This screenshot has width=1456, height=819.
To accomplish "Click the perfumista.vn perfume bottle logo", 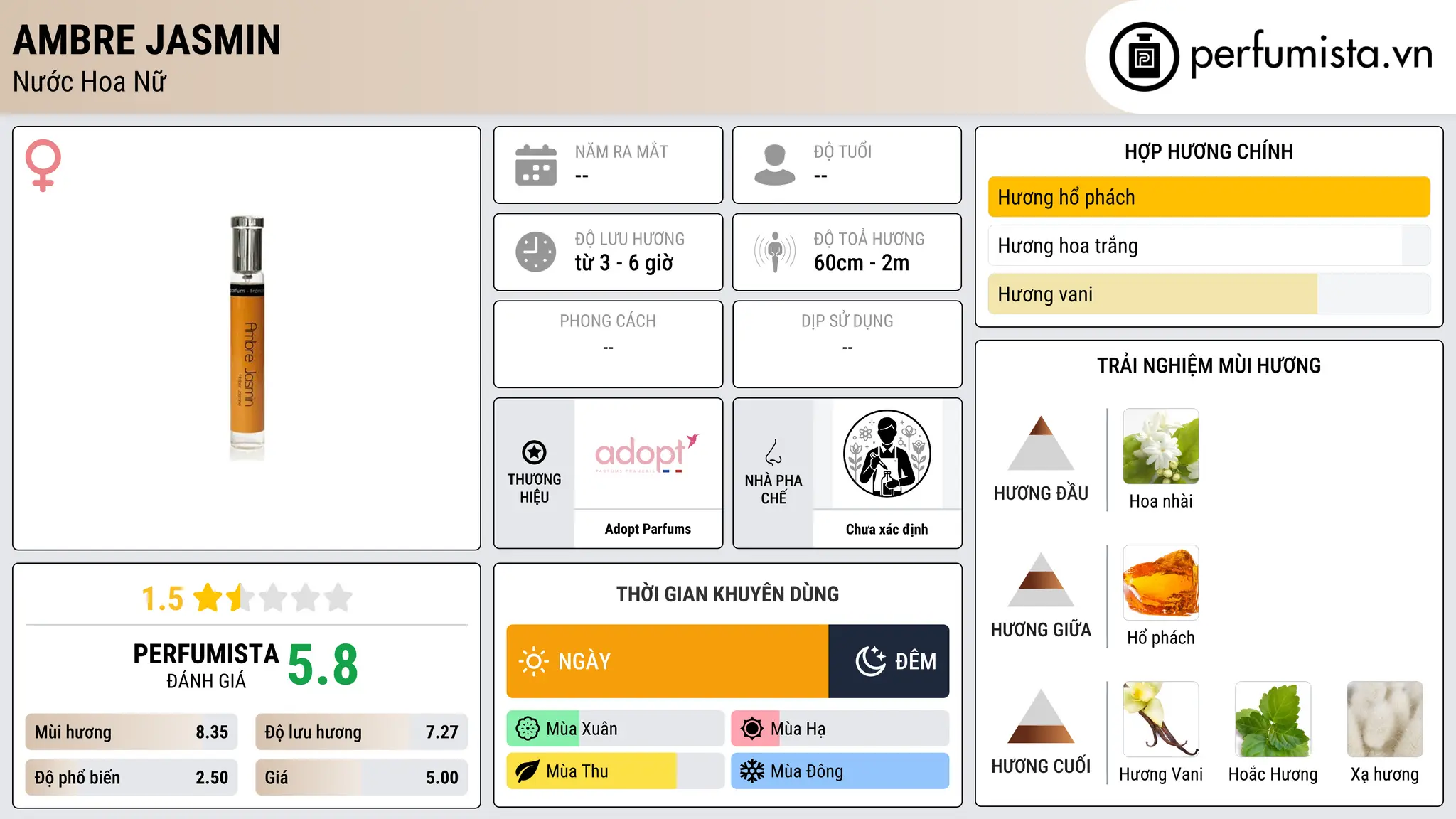I will tap(1144, 57).
